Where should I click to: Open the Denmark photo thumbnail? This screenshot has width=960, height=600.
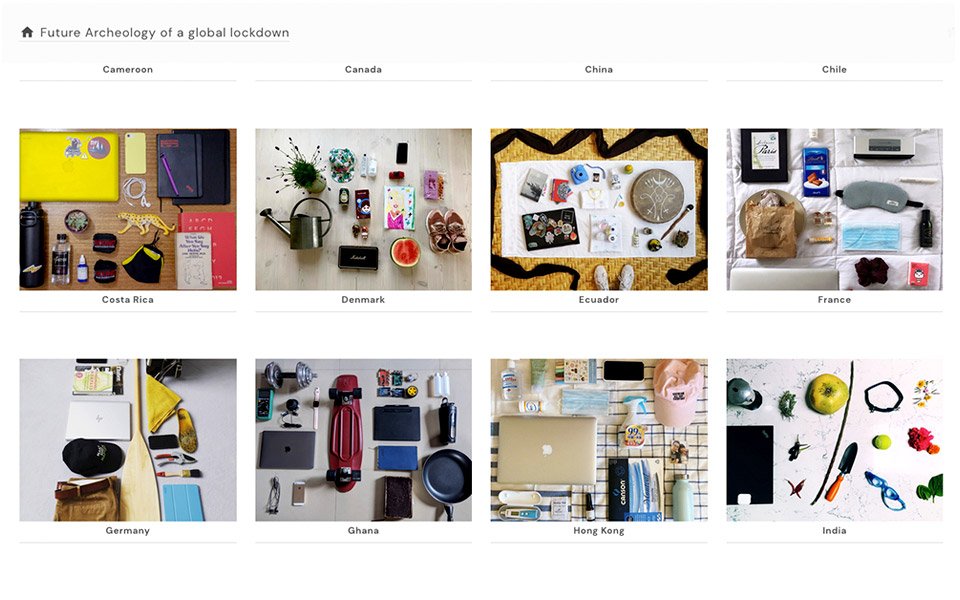(x=364, y=209)
